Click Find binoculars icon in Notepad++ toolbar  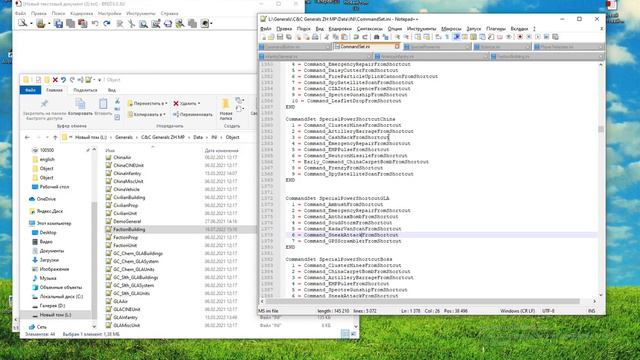click(376, 37)
